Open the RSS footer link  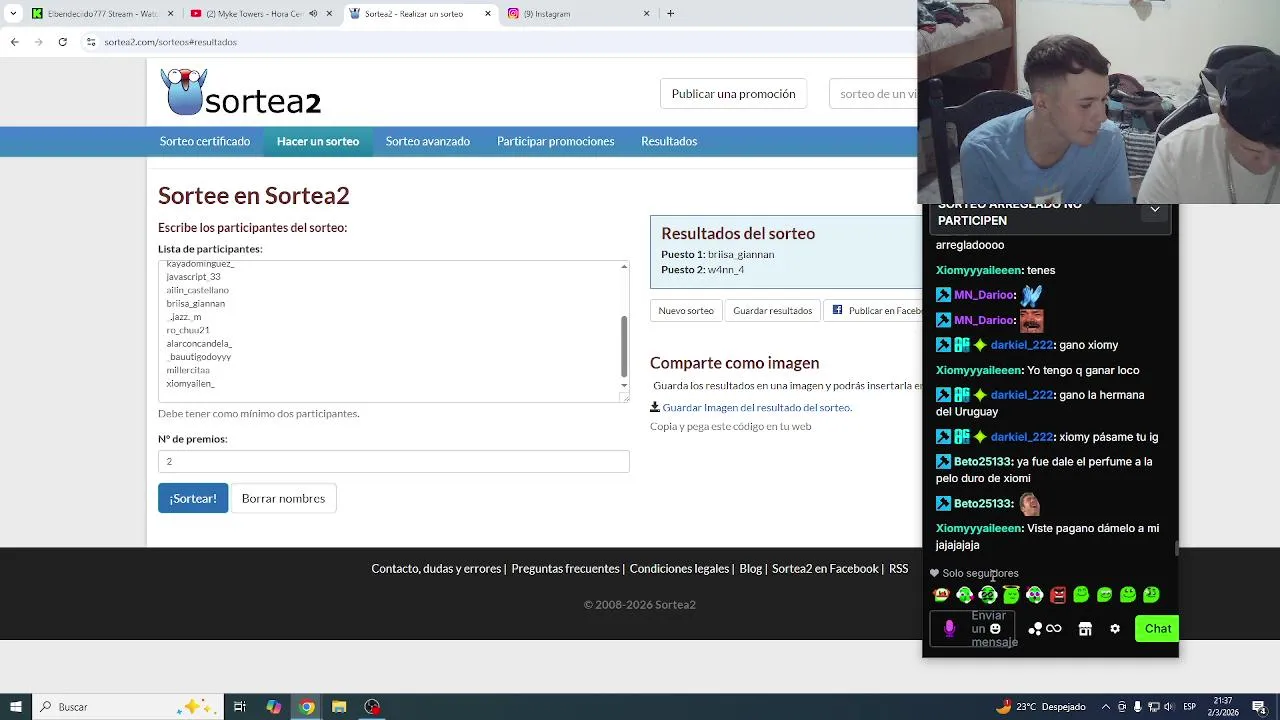(898, 568)
